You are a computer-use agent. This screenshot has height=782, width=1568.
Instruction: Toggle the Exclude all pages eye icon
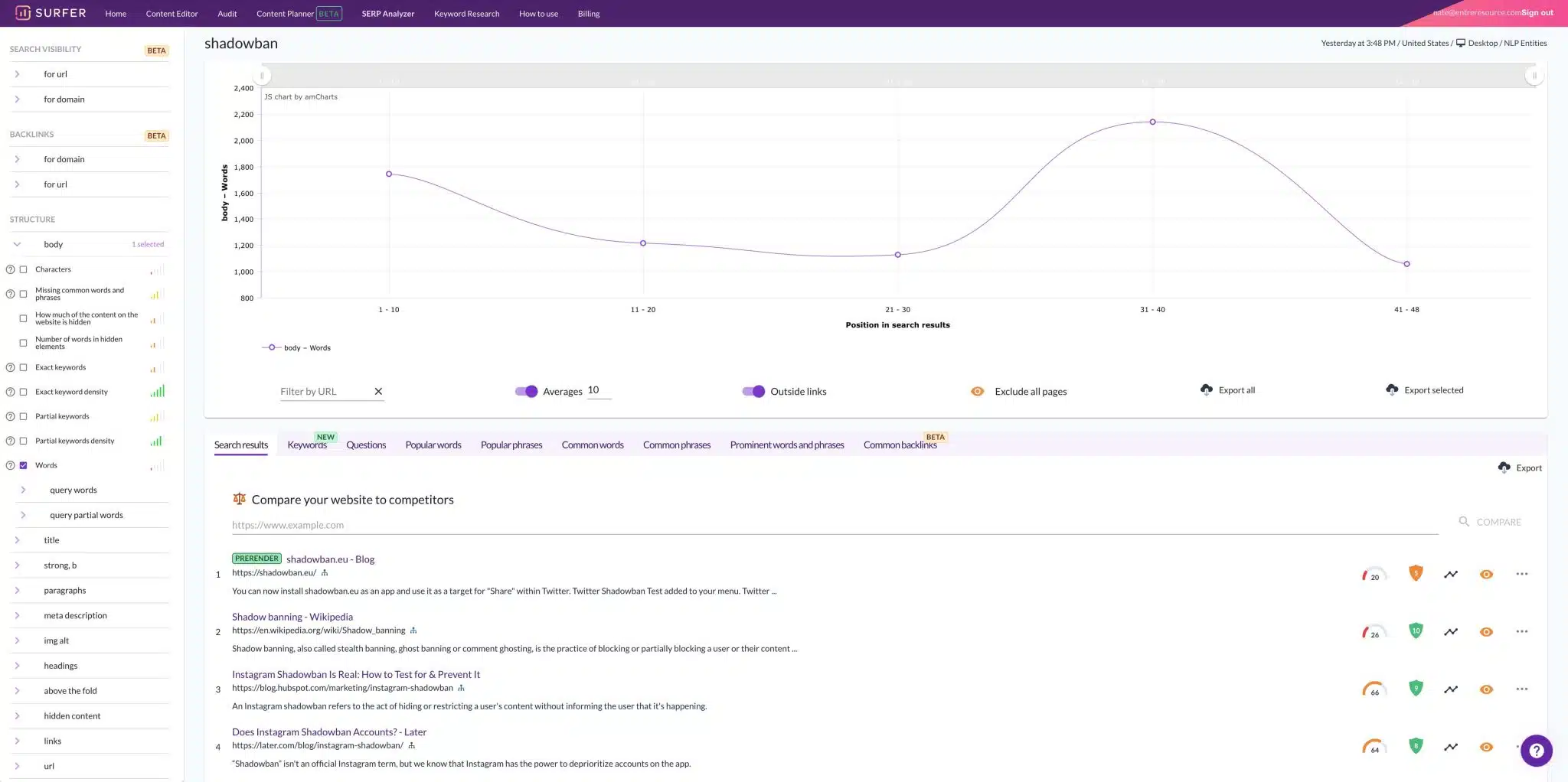point(977,391)
